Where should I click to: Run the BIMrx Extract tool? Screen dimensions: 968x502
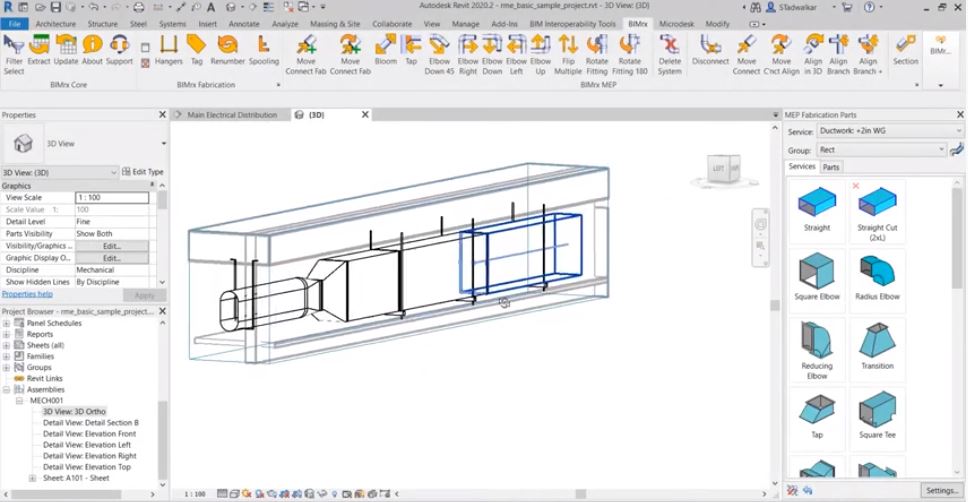click(x=39, y=49)
